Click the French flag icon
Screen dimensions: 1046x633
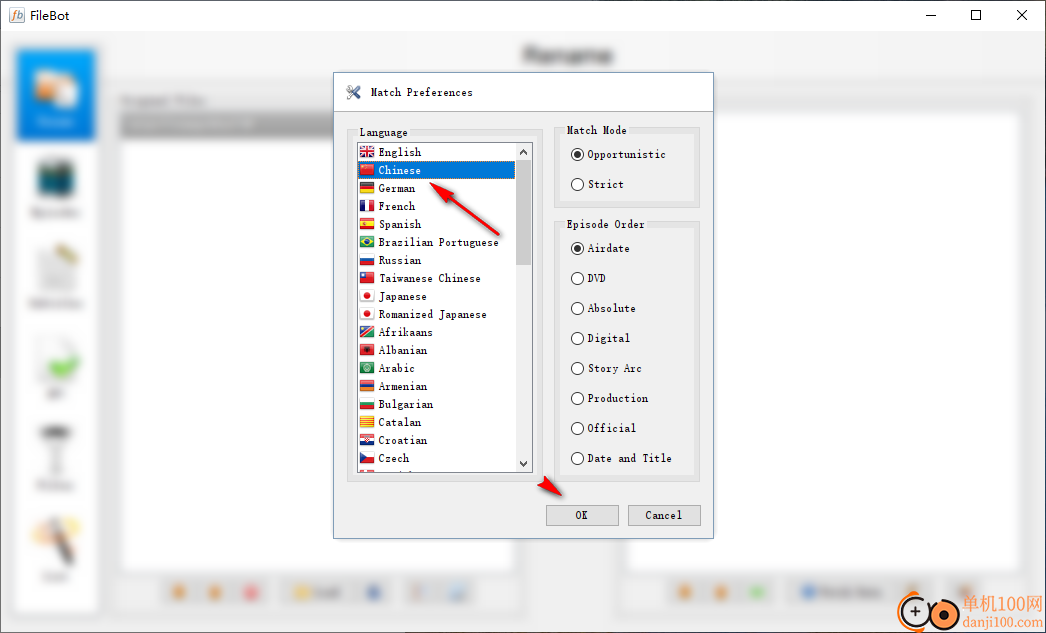367,206
